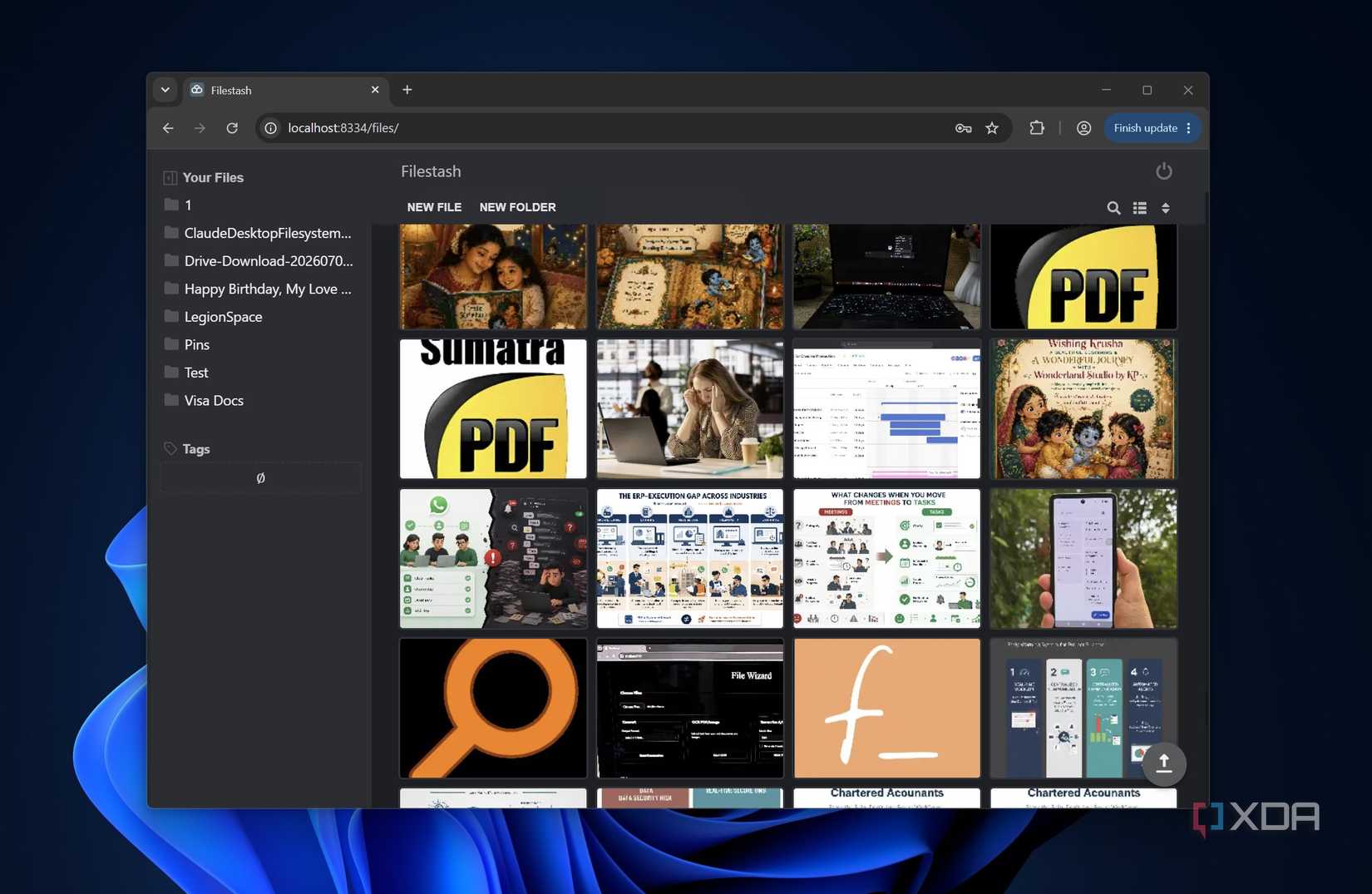Go back using browser back arrow
Viewport: 1372px width, 894px height.
(x=168, y=128)
